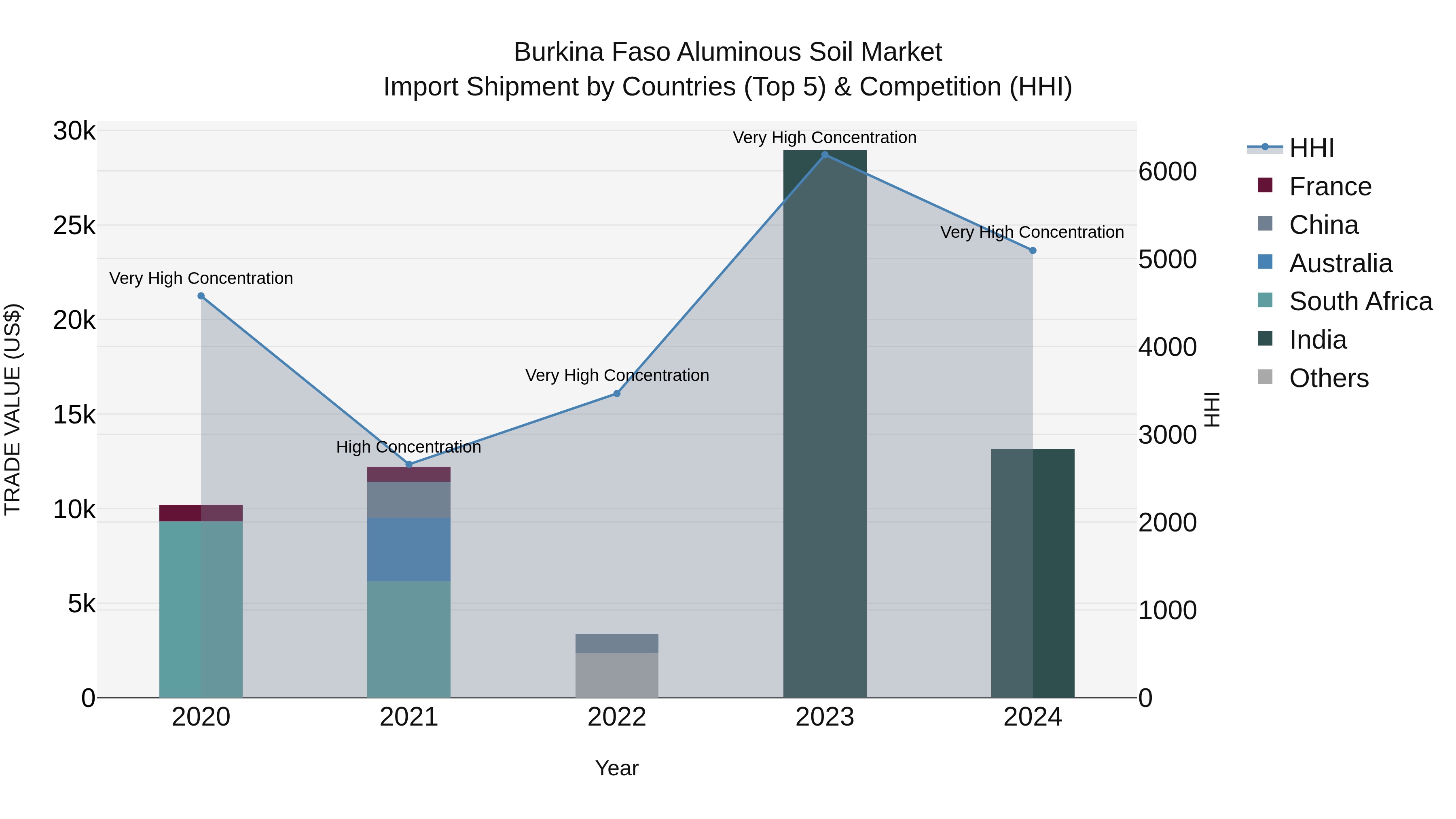This screenshot has height=819, width=1456.
Task: Click the 5000 right axis tick
Action: click(x=1168, y=259)
